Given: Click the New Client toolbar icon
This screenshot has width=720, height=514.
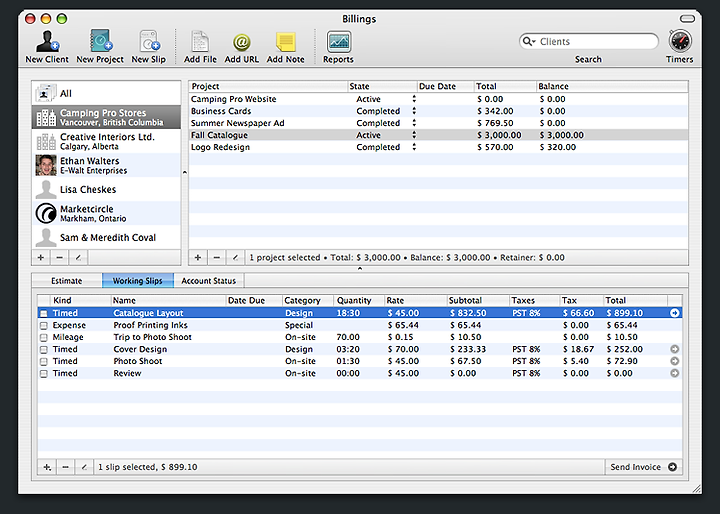Looking at the screenshot, I should click(47, 41).
